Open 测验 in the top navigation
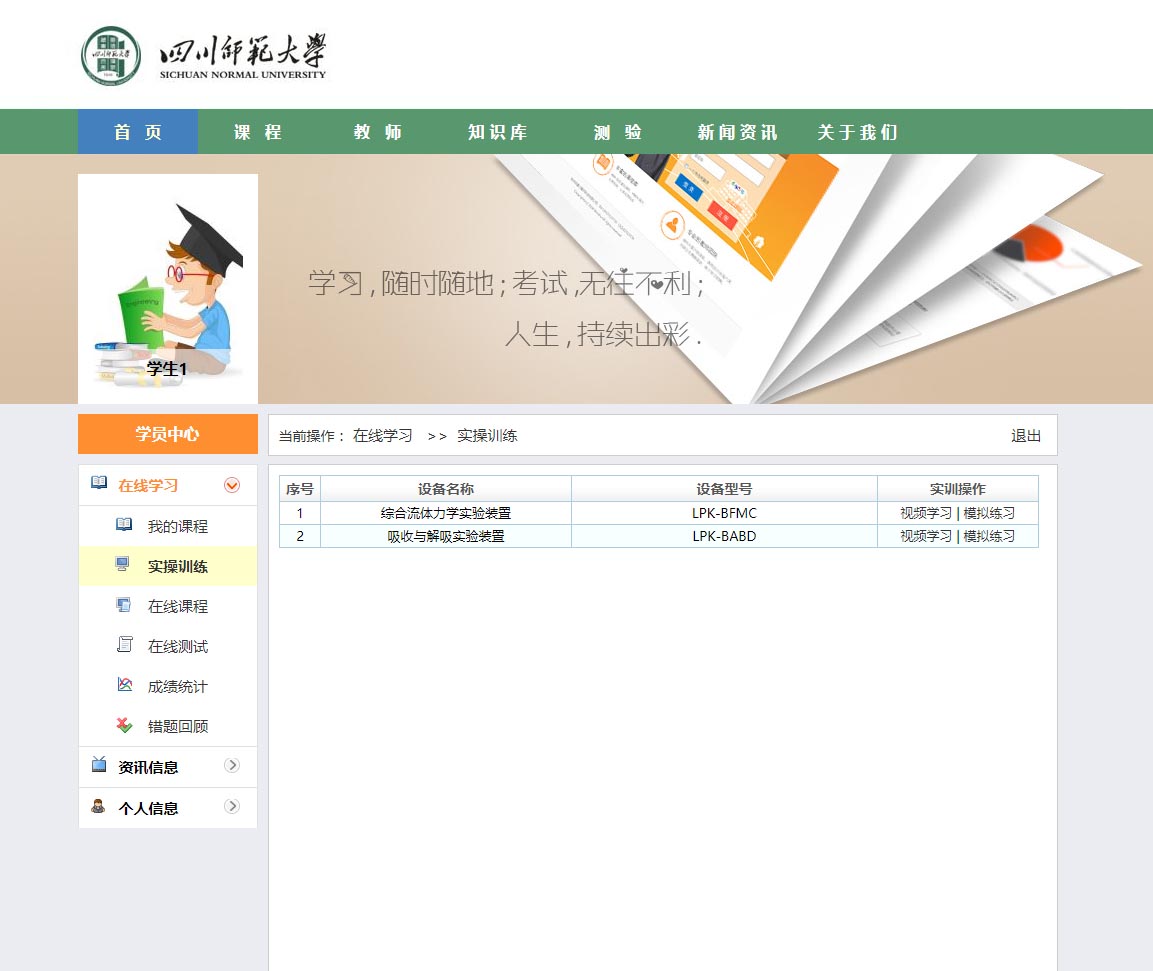Viewport: 1153px width, 971px height. [618, 132]
